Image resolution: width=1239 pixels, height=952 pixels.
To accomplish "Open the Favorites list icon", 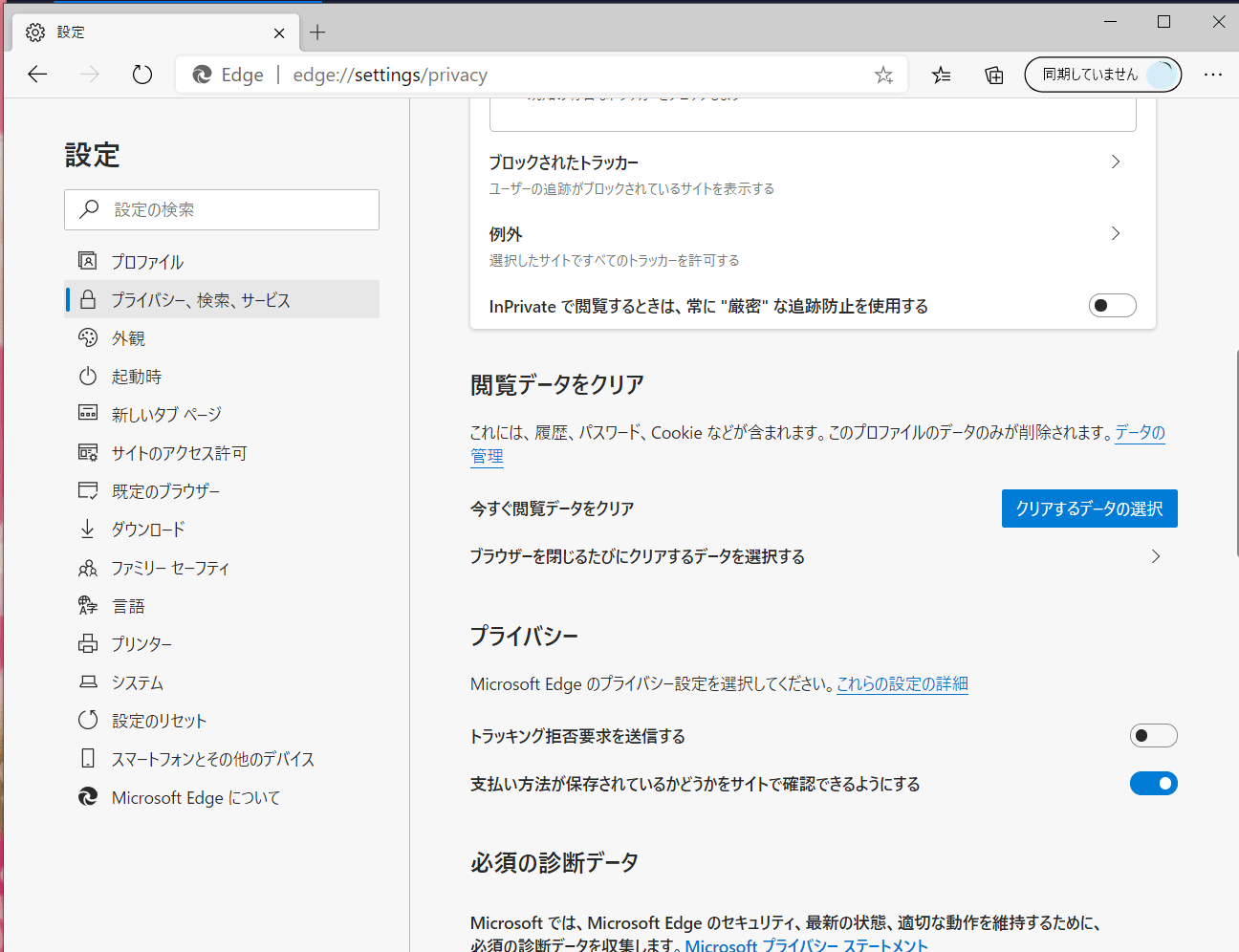I will coord(942,75).
